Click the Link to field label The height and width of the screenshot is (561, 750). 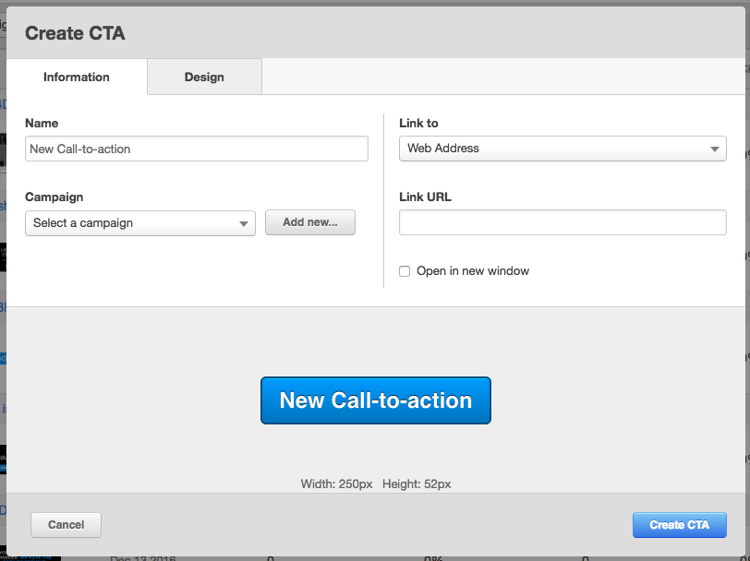(x=419, y=123)
